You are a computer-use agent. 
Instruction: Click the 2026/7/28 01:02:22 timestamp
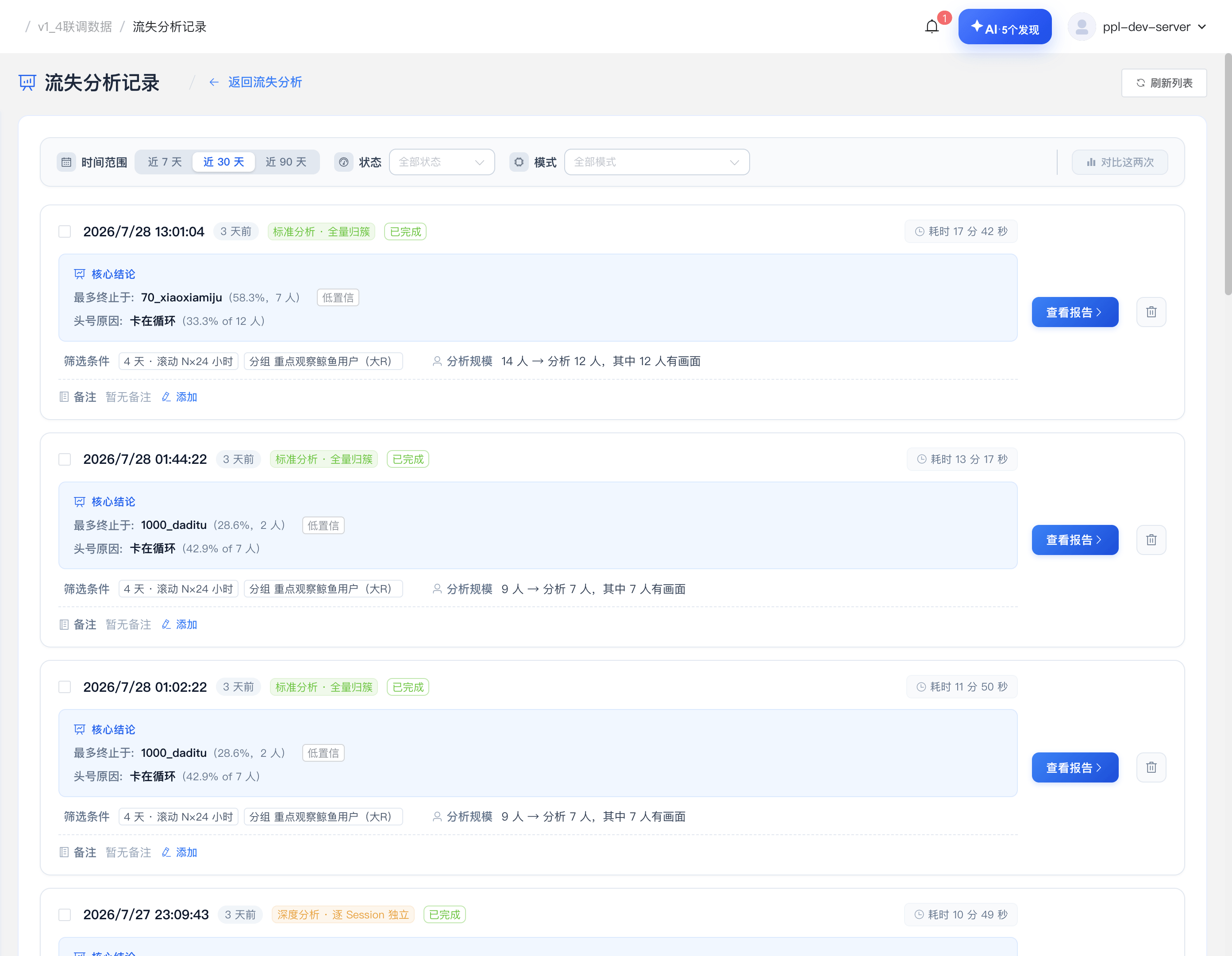pos(145,687)
